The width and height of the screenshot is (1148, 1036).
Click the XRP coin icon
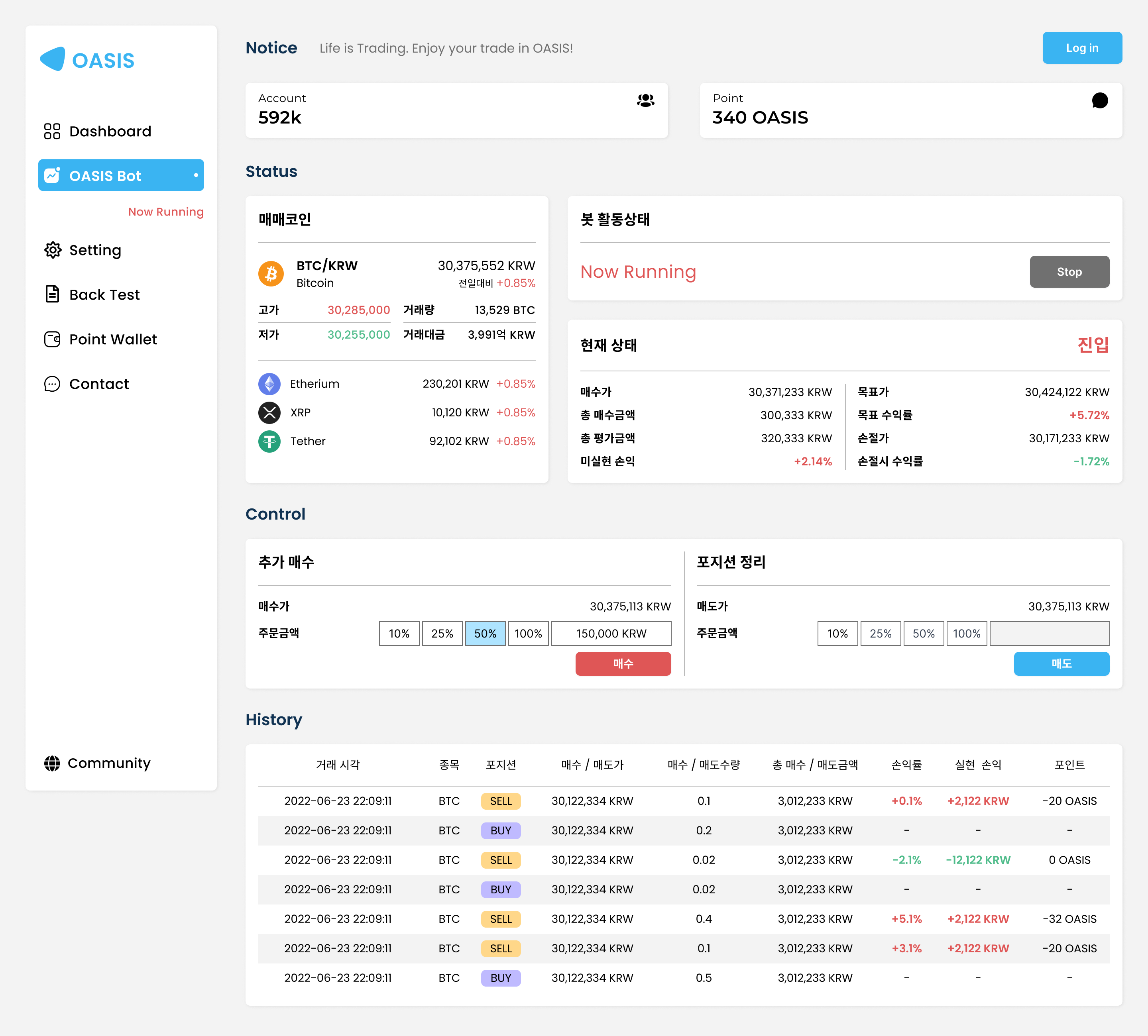coord(269,413)
